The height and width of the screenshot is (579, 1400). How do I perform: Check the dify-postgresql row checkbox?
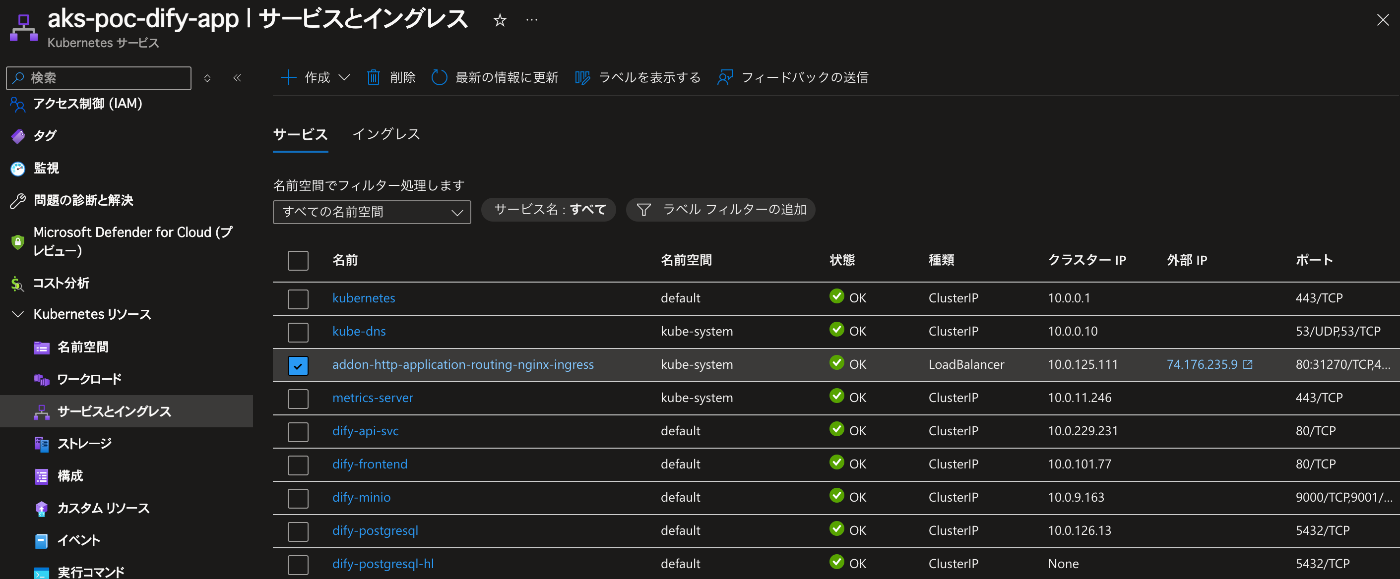click(x=298, y=531)
